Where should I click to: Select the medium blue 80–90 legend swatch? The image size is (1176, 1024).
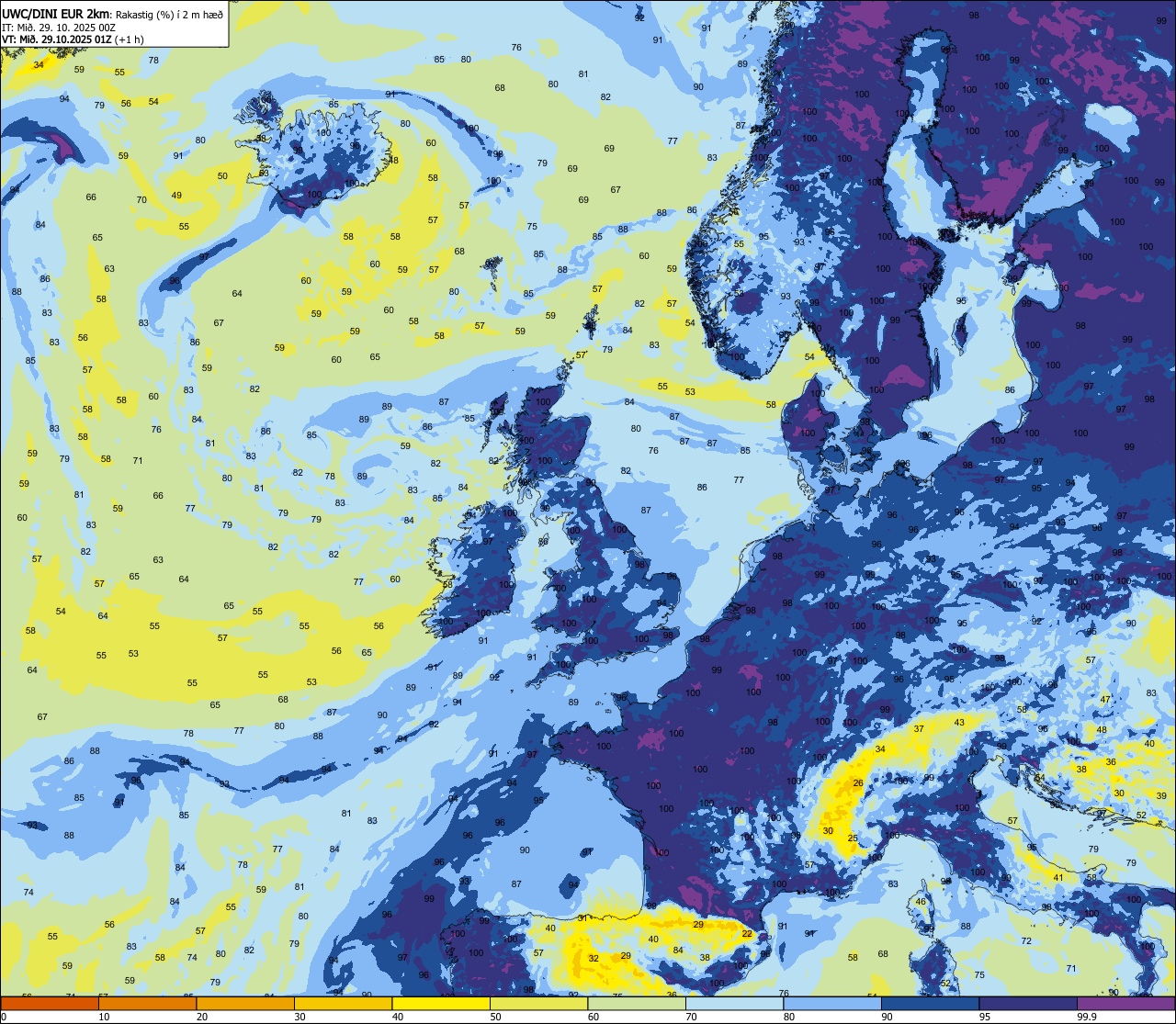pyautogui.click(x=832, y=1004)
